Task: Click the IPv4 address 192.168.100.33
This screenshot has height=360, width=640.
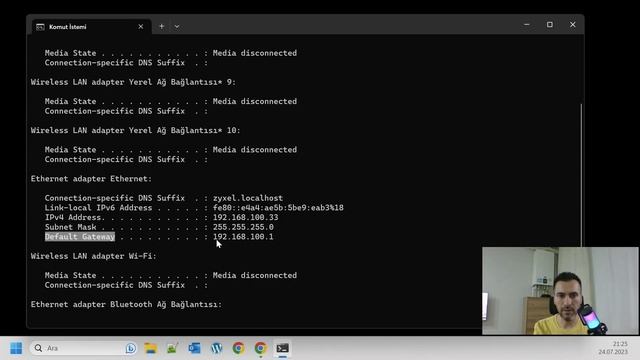Action: [246, 218]
